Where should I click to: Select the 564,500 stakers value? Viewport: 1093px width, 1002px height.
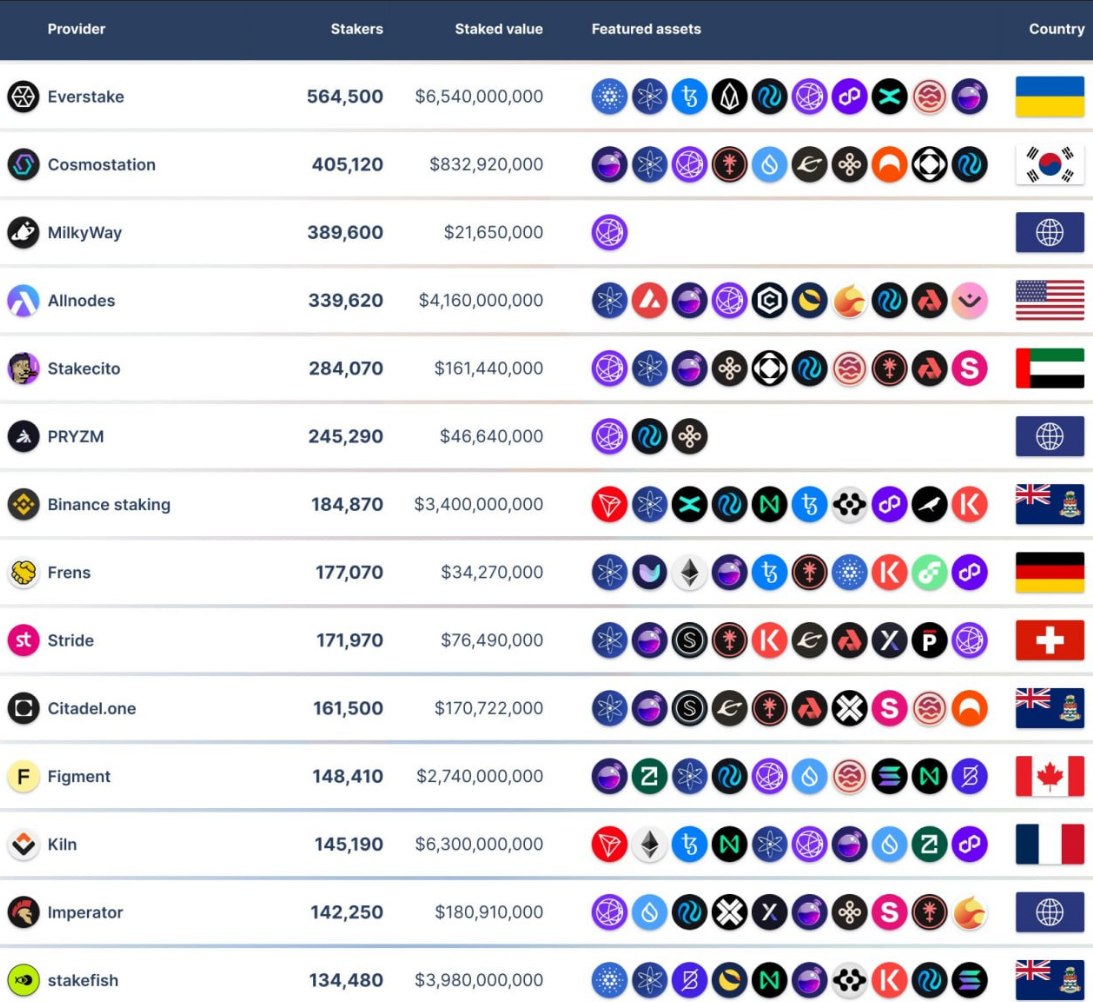pyautogui.click(x=345, y=96)
